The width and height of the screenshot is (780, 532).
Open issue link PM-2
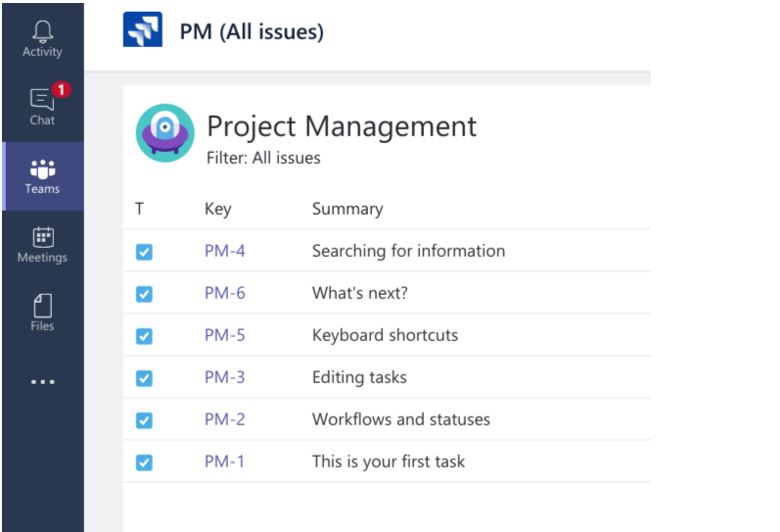(225, 420)
